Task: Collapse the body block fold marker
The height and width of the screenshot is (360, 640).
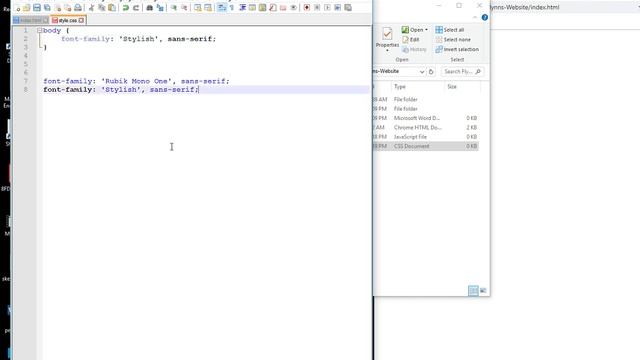Action: [40, 31]
